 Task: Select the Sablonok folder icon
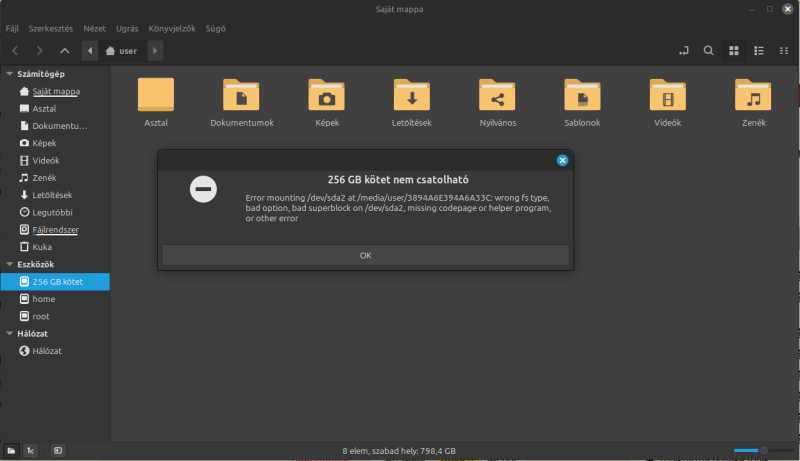(x=582, y=95)
